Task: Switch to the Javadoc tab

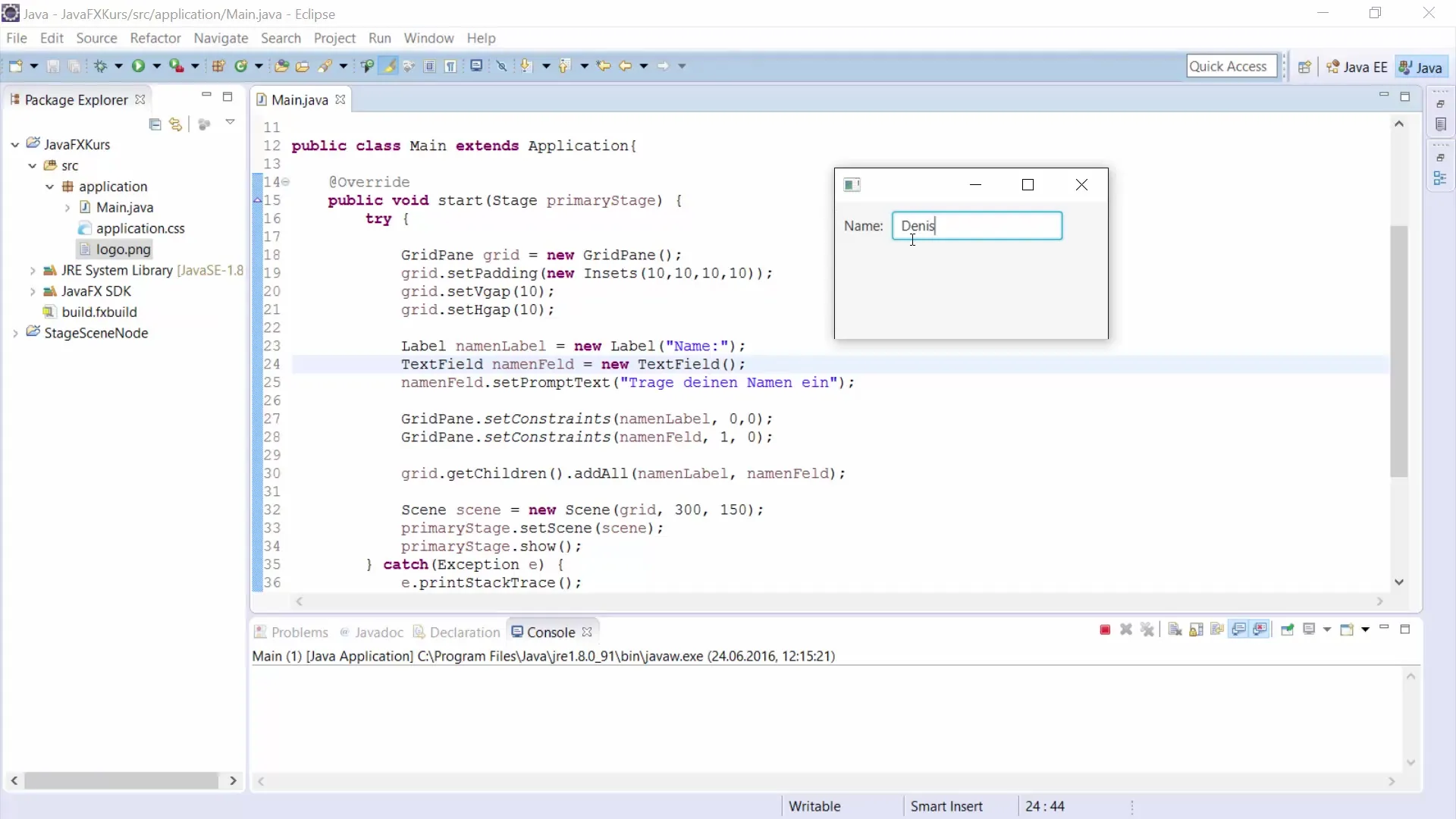Action: [372, 632]
